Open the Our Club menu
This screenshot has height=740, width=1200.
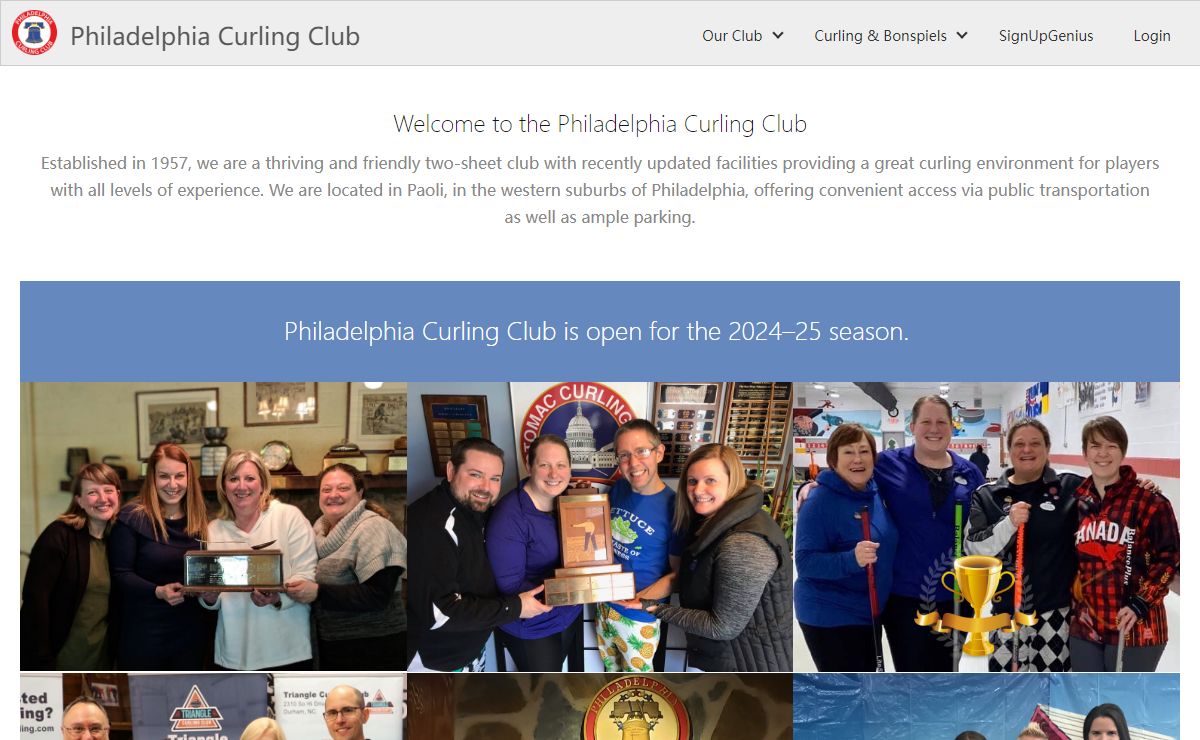(x=742, y=35)
